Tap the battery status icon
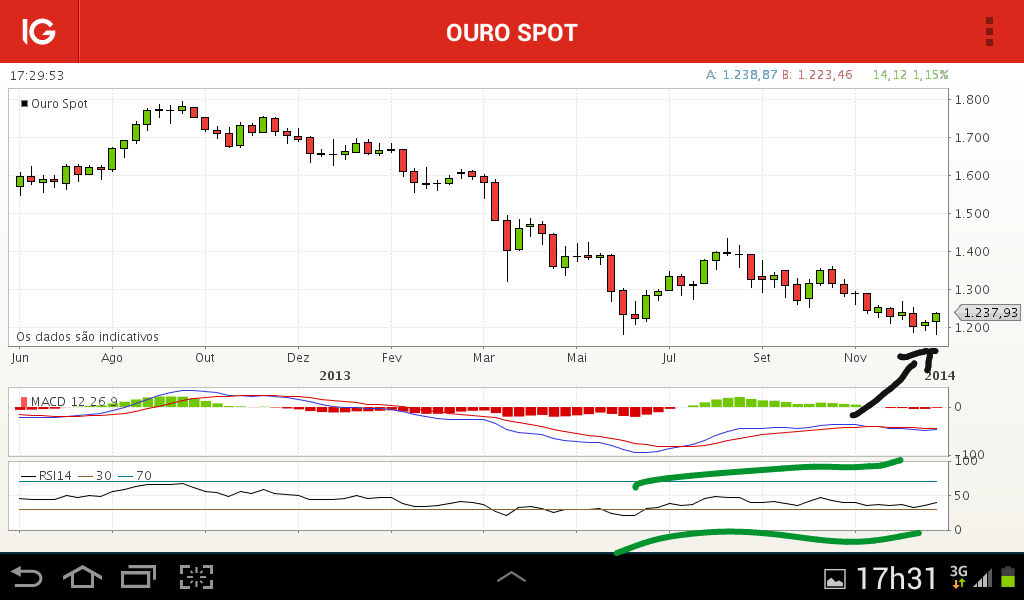The image size is (1024, 600). [1008, 577]
